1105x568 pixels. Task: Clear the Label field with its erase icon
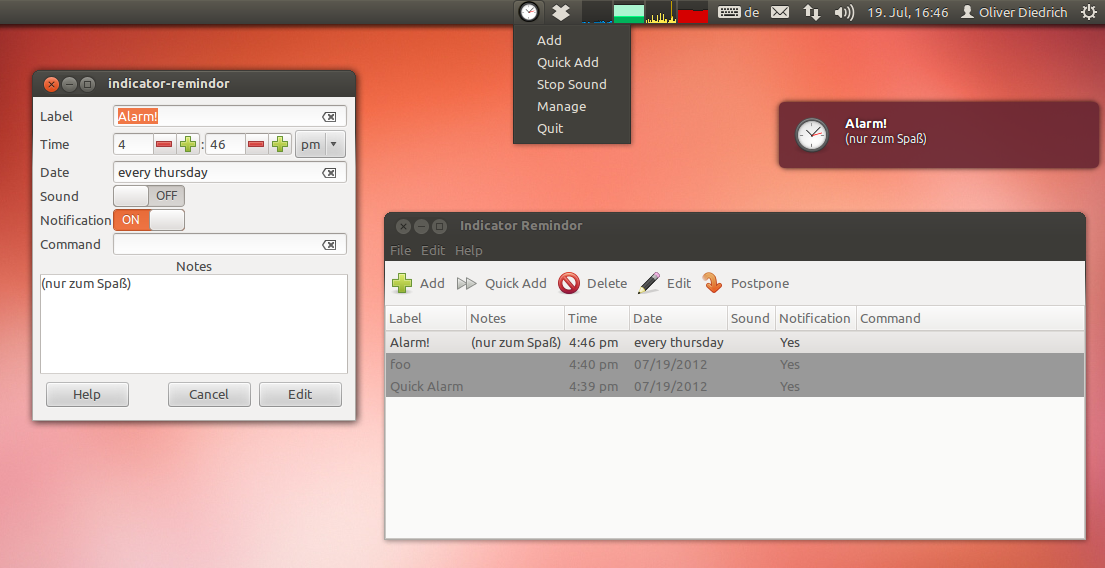tap(329, 117)
